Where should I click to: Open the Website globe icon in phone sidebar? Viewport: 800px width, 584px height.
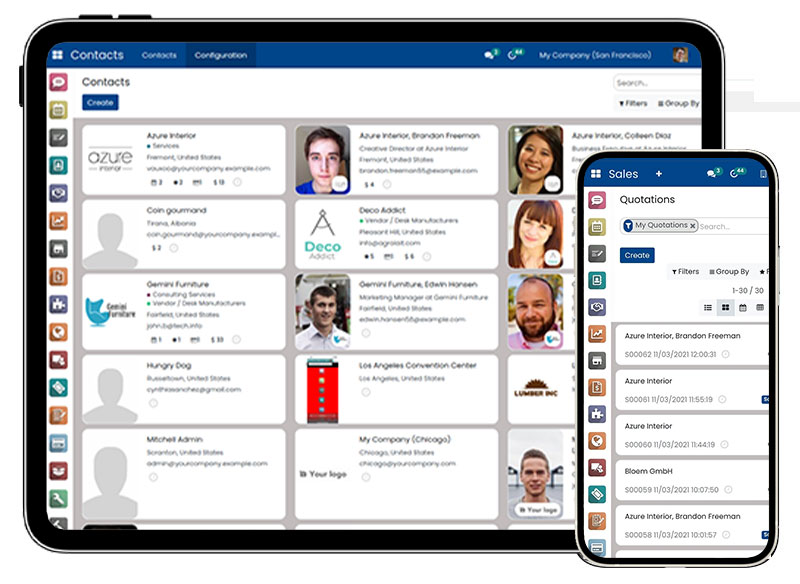click(x=597, y=440)
